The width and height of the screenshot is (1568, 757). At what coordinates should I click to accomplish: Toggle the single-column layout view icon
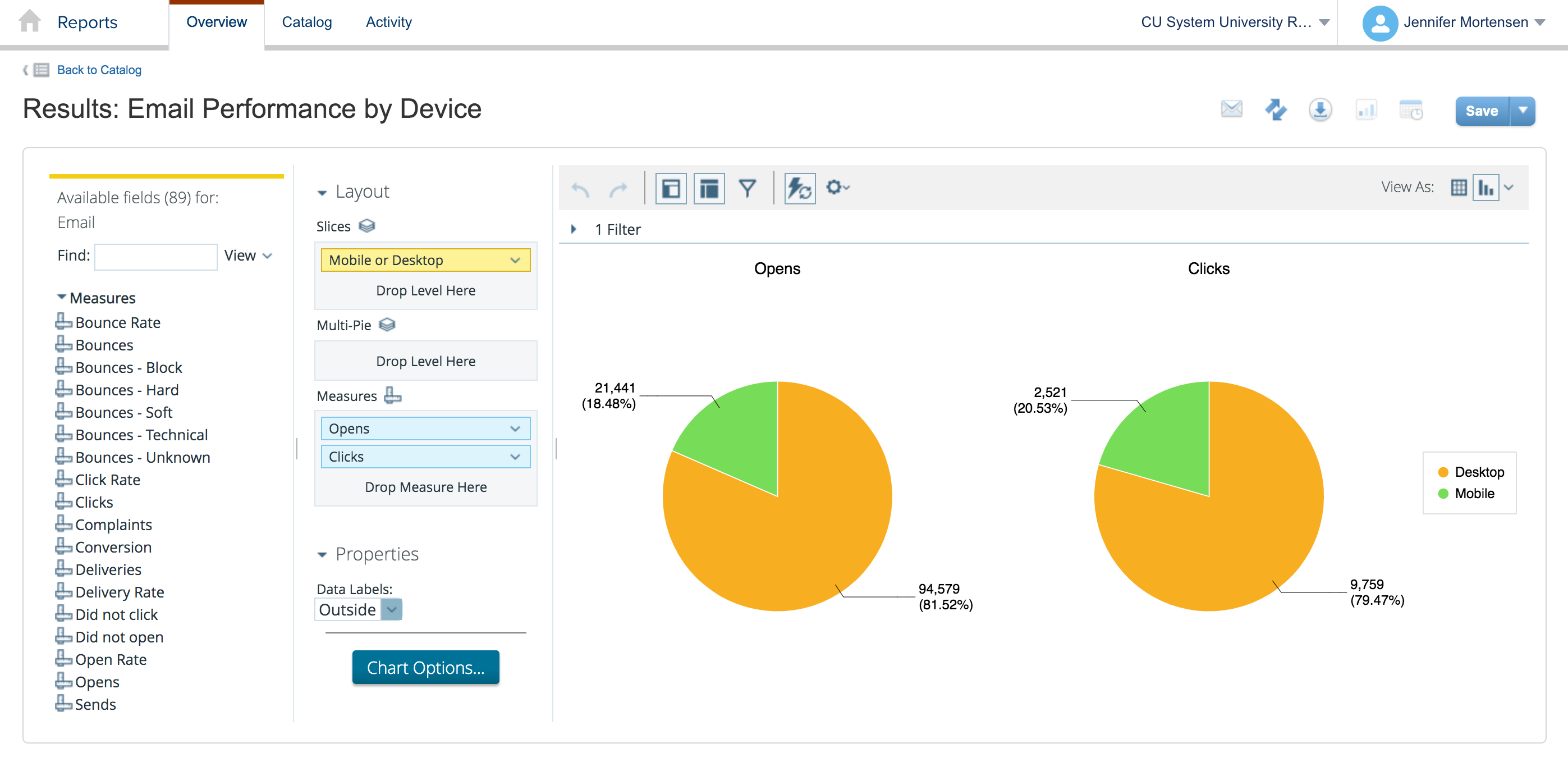point(670,187)
